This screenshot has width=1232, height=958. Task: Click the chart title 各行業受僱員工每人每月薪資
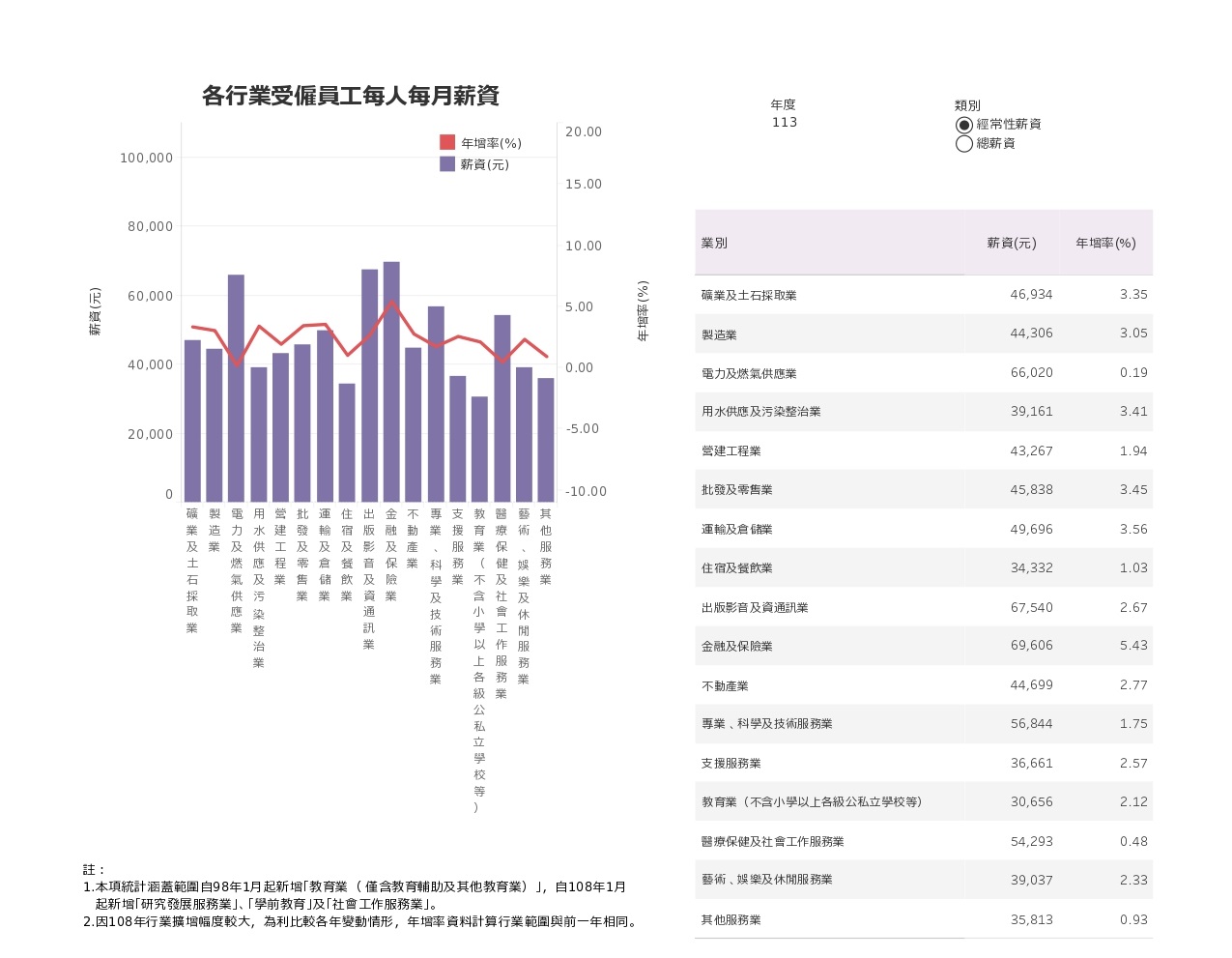pos(350,96)
